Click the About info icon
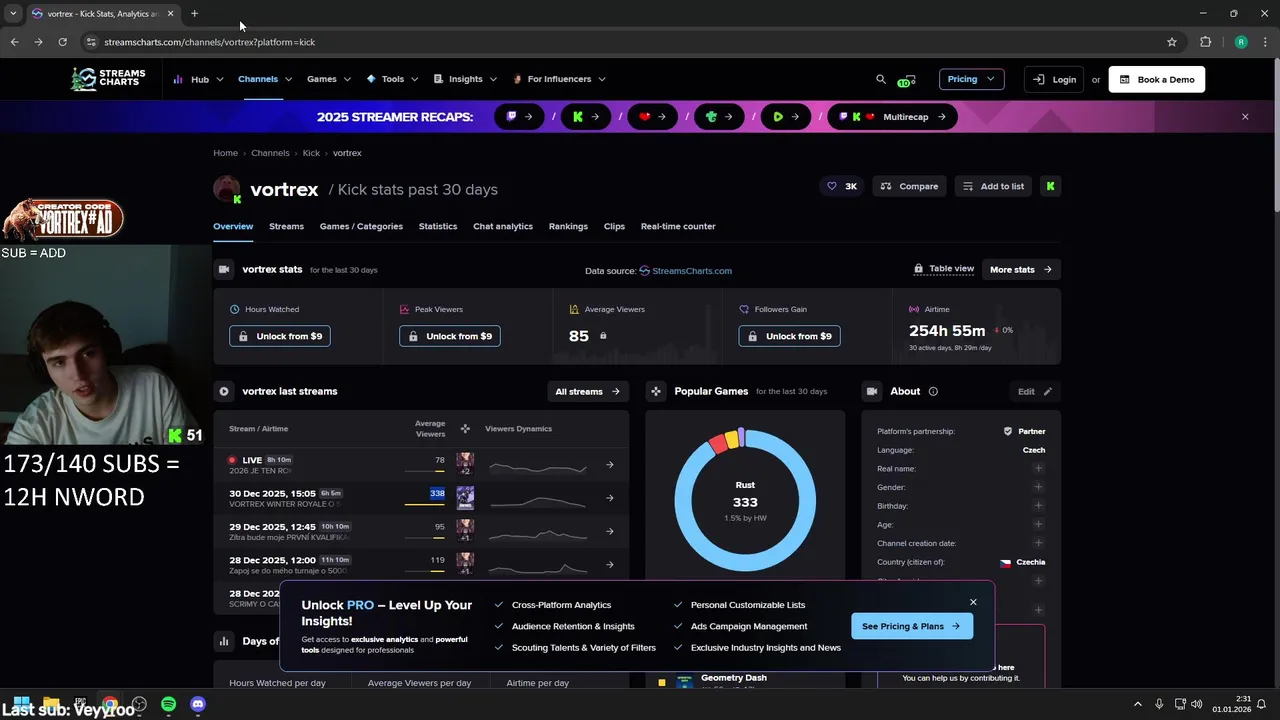This screenshot has width=1280, height=720. pos(933,391)
